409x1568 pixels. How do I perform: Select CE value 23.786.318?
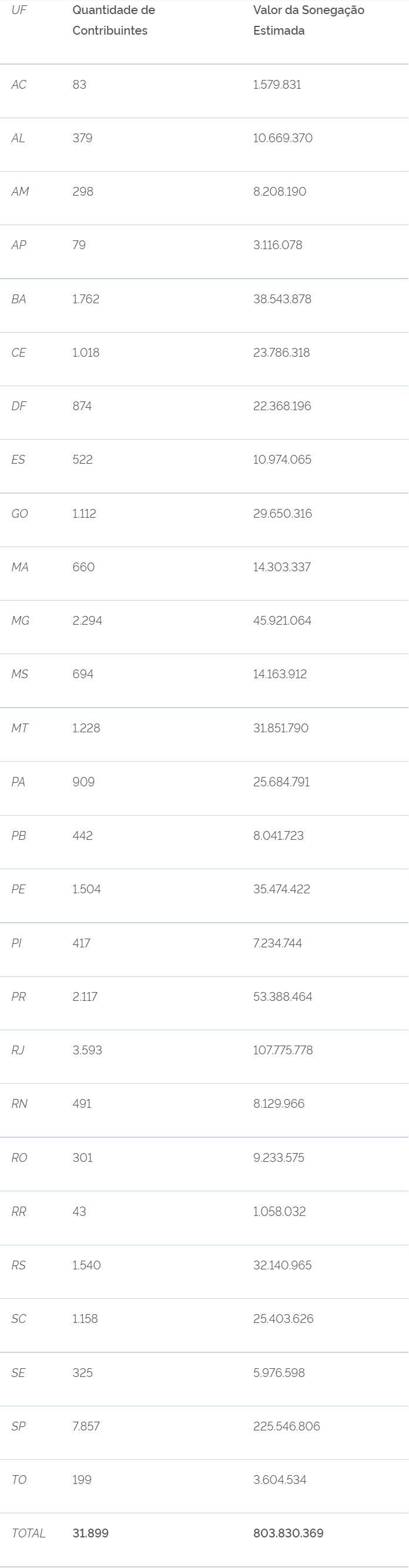(282, 353)
